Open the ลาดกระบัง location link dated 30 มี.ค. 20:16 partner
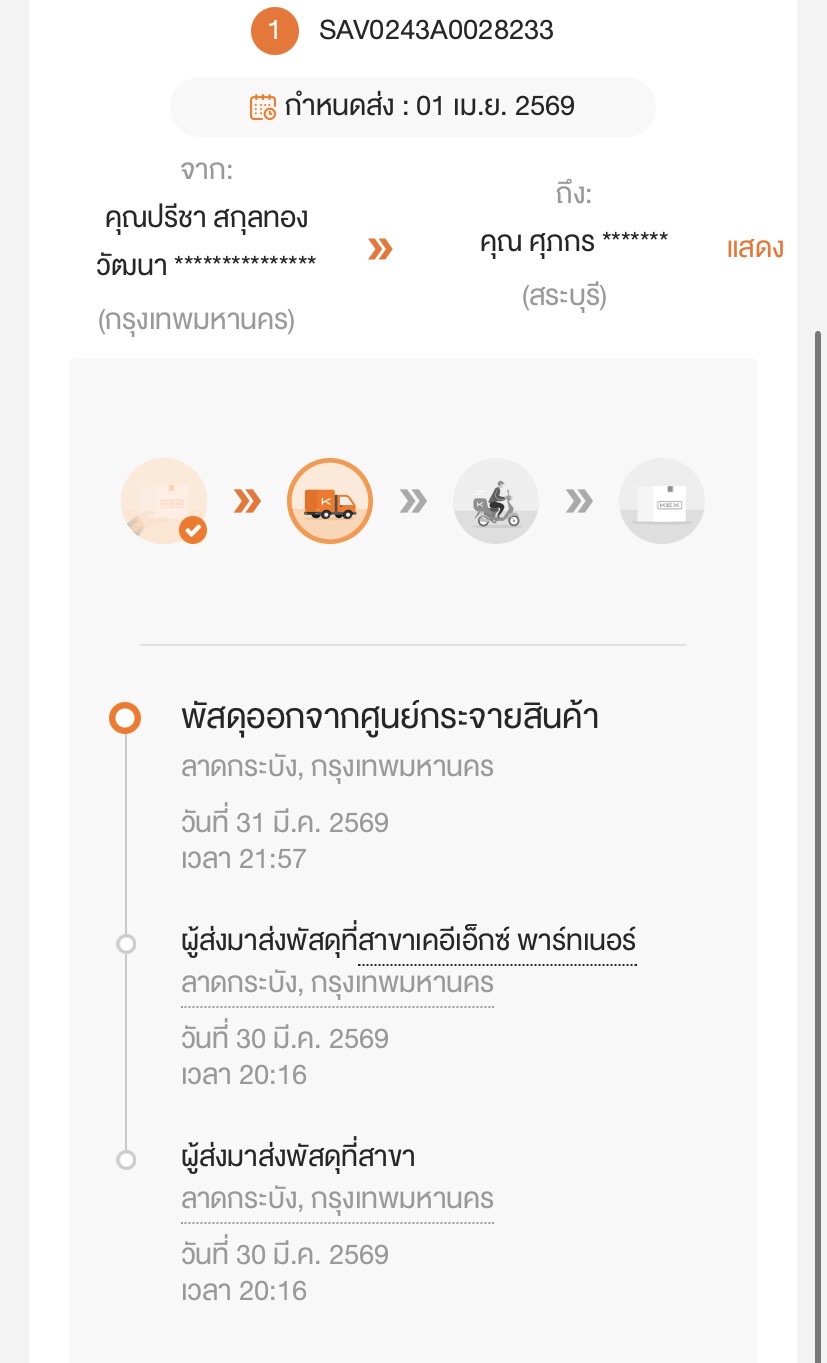The image size is (827, 1363). coord(337,984)
